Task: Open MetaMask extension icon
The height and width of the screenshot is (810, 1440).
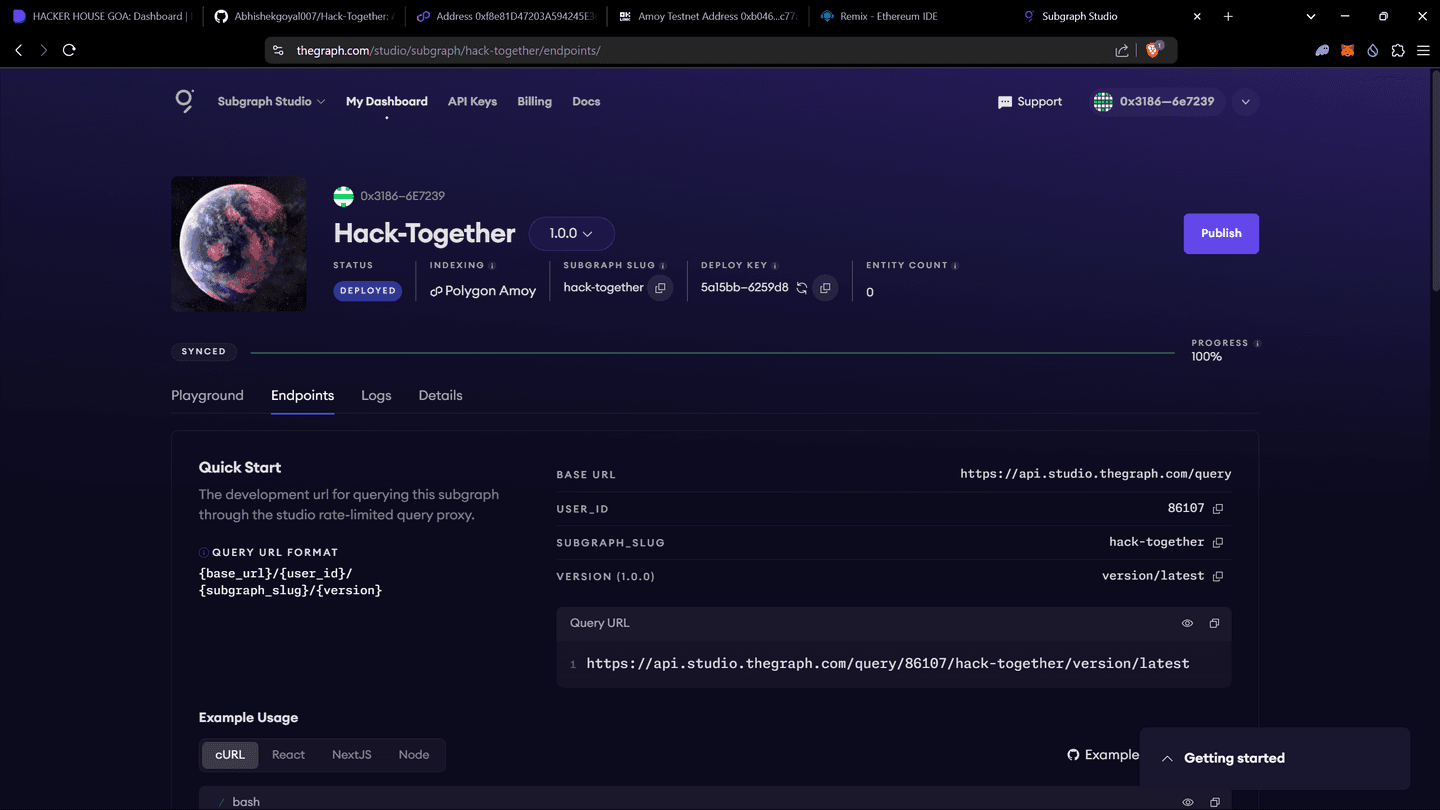Action: click(1347, 50)
